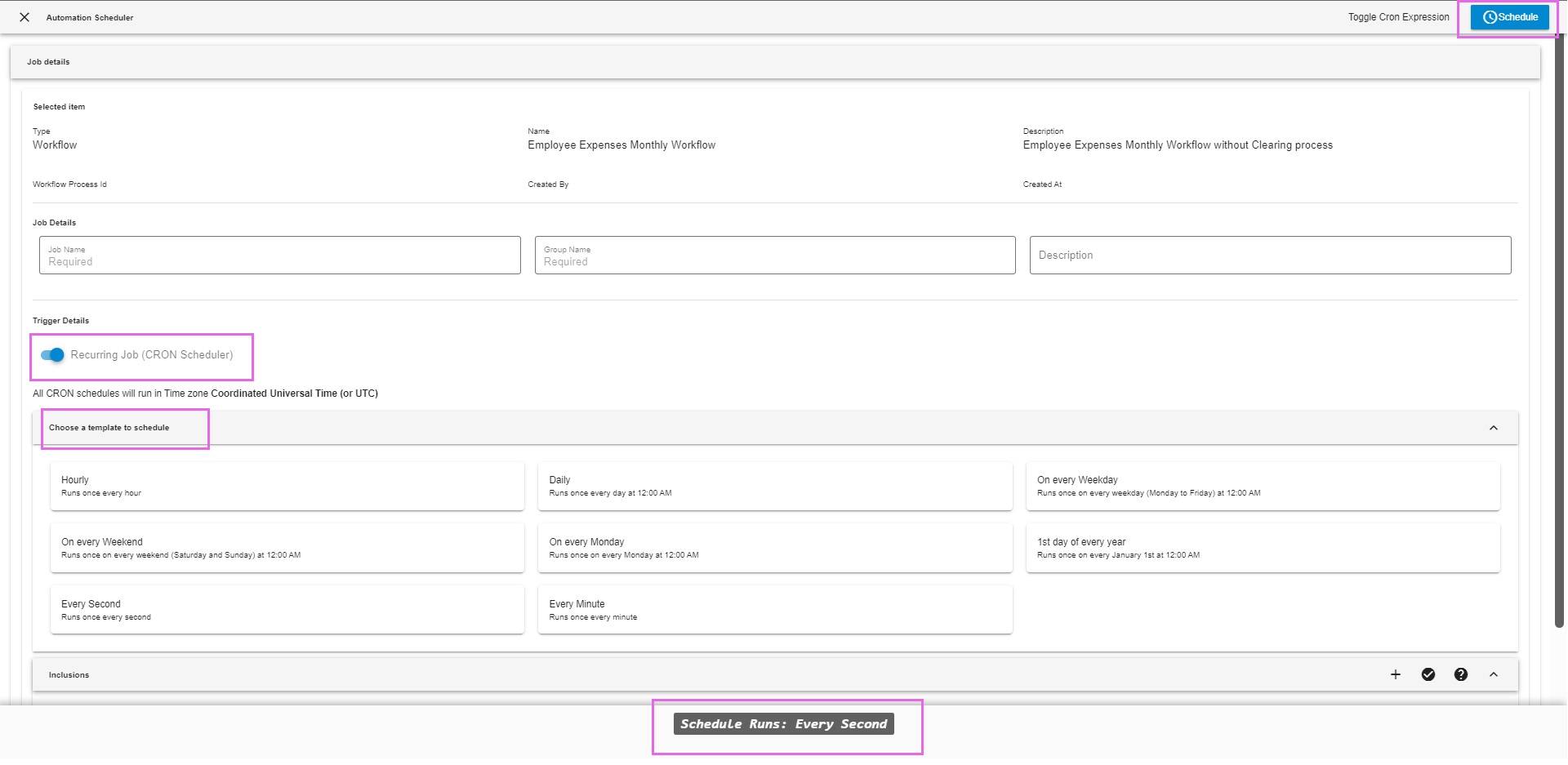Collapse the Inclusions section chevron
The image size is (1568, 765).
point(1493,674)
